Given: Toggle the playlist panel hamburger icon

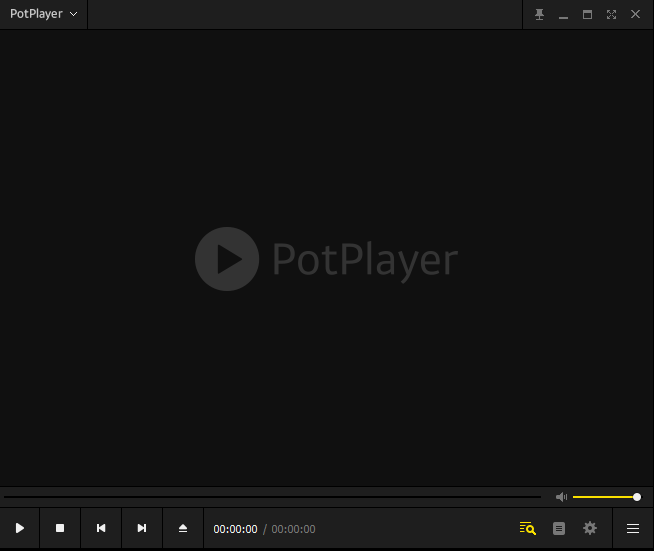Looking at the screenshot, I should click(633, 528).
